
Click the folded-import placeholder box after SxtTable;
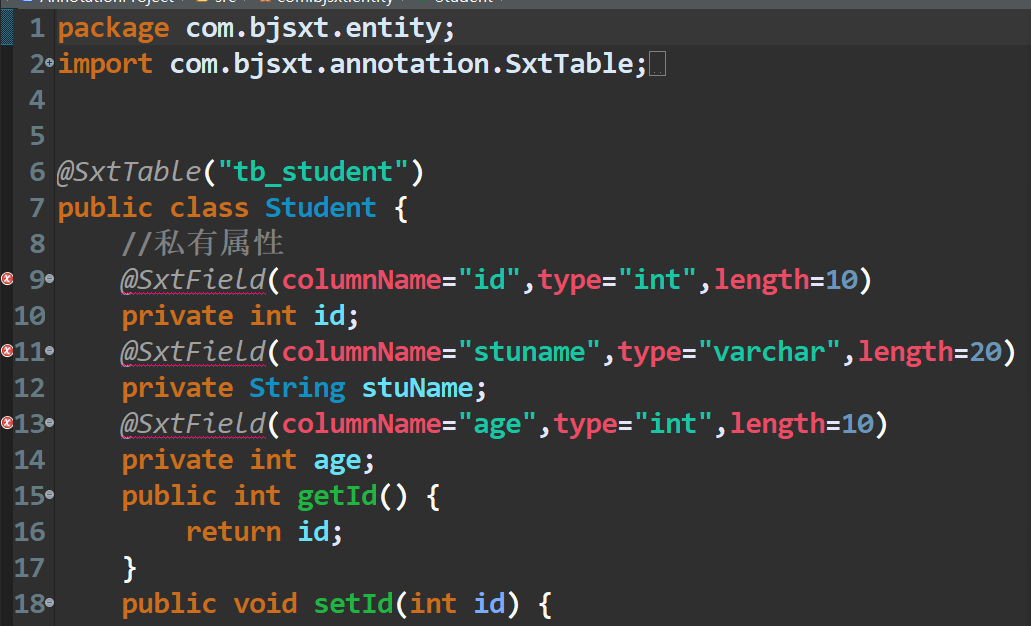[658, 64]
